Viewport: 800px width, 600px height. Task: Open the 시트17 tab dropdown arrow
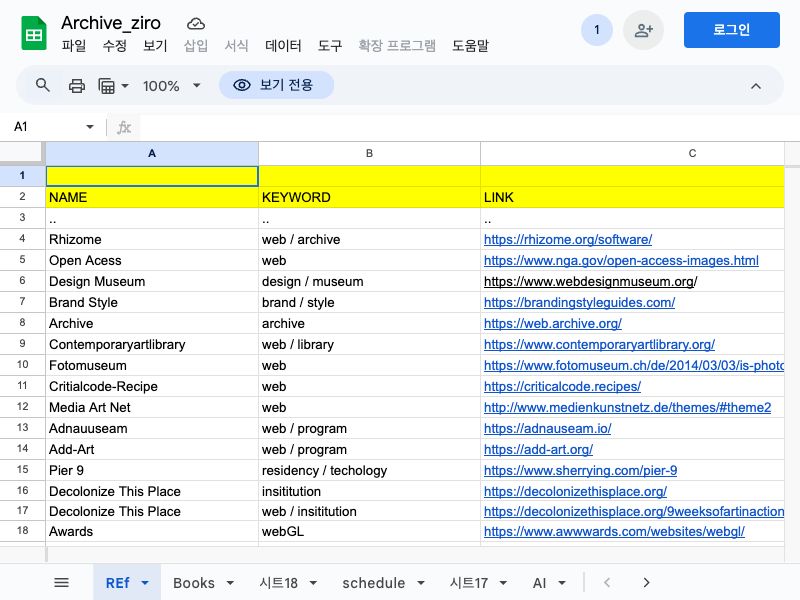[503, 583]
